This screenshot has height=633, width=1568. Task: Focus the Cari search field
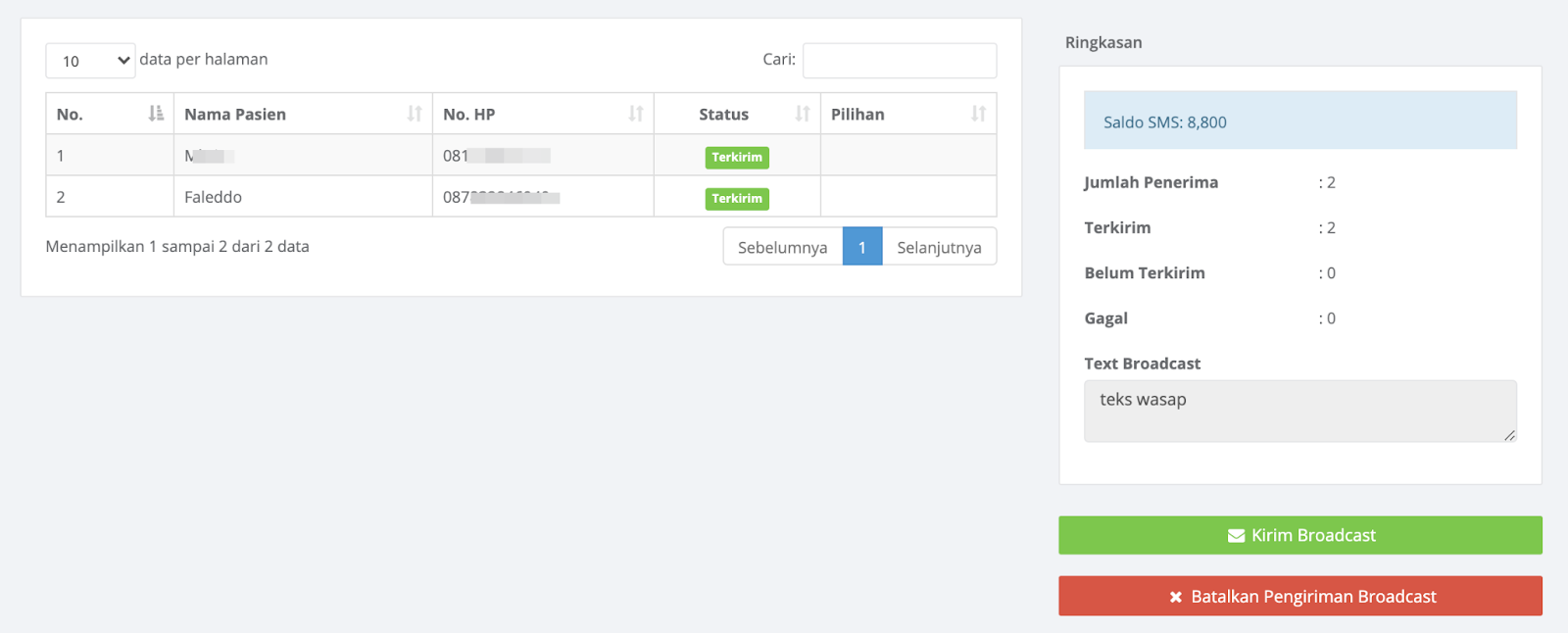pos(900,61)
